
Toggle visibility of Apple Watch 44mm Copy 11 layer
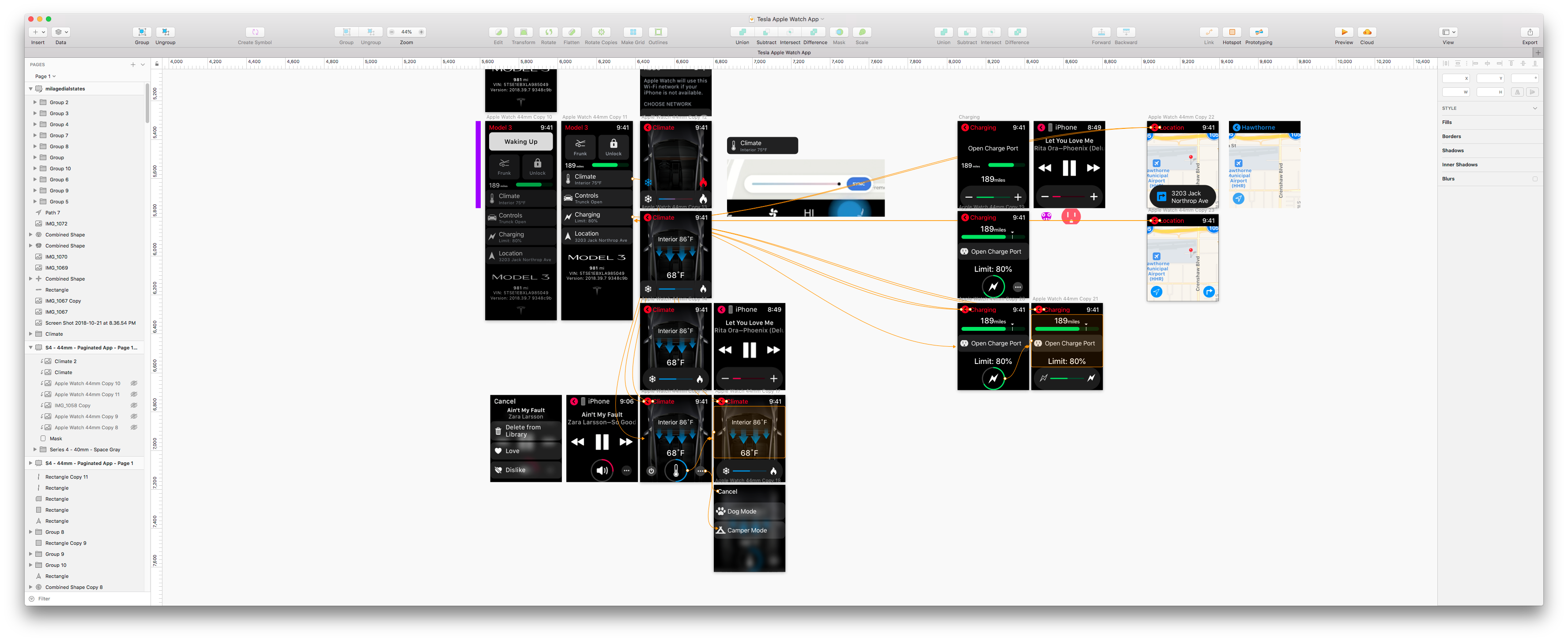coord(134,395)
